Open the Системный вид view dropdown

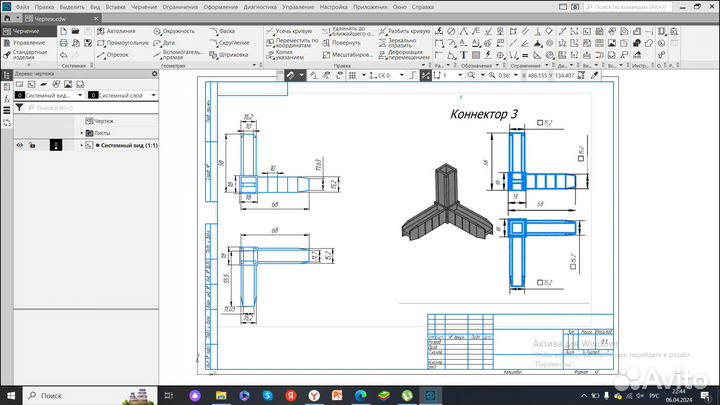[78, 95]
